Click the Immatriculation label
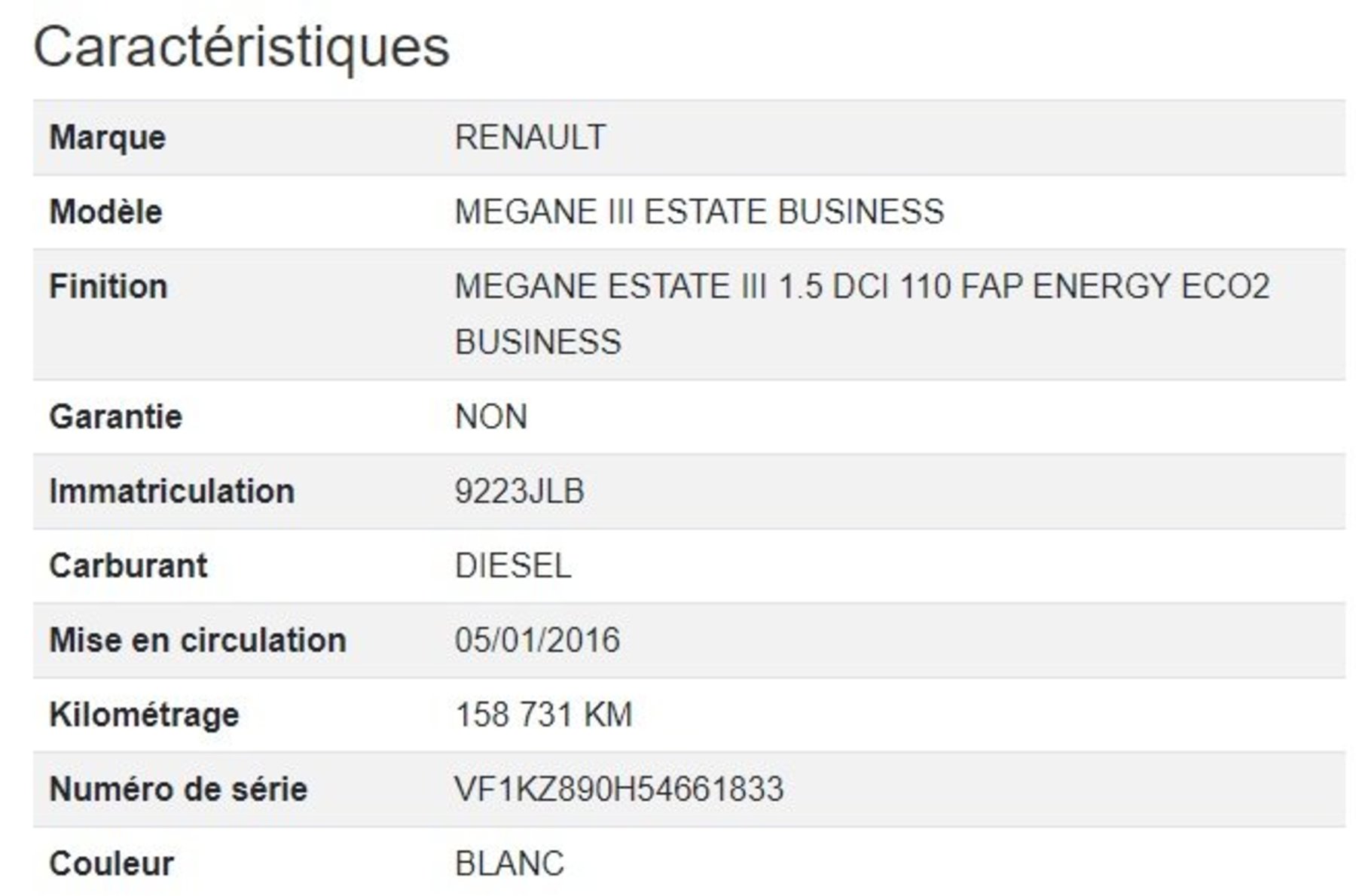This screenshot has height=896, width=1356. pos(172,492)
